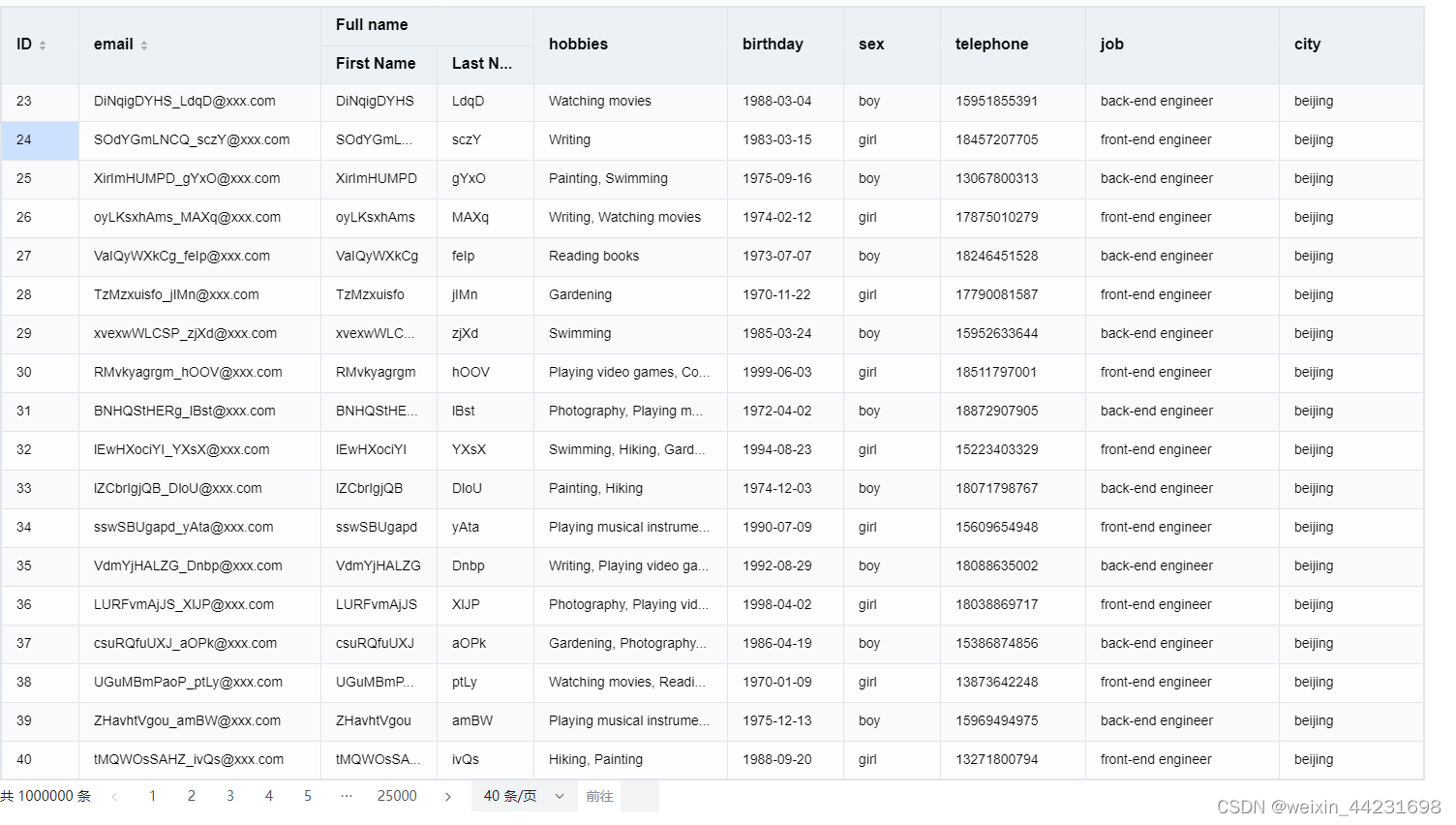Image resolution: width=1456 pixels, height=825 pixels.
Task: Sort table by email column
Action: coord(144,46)
